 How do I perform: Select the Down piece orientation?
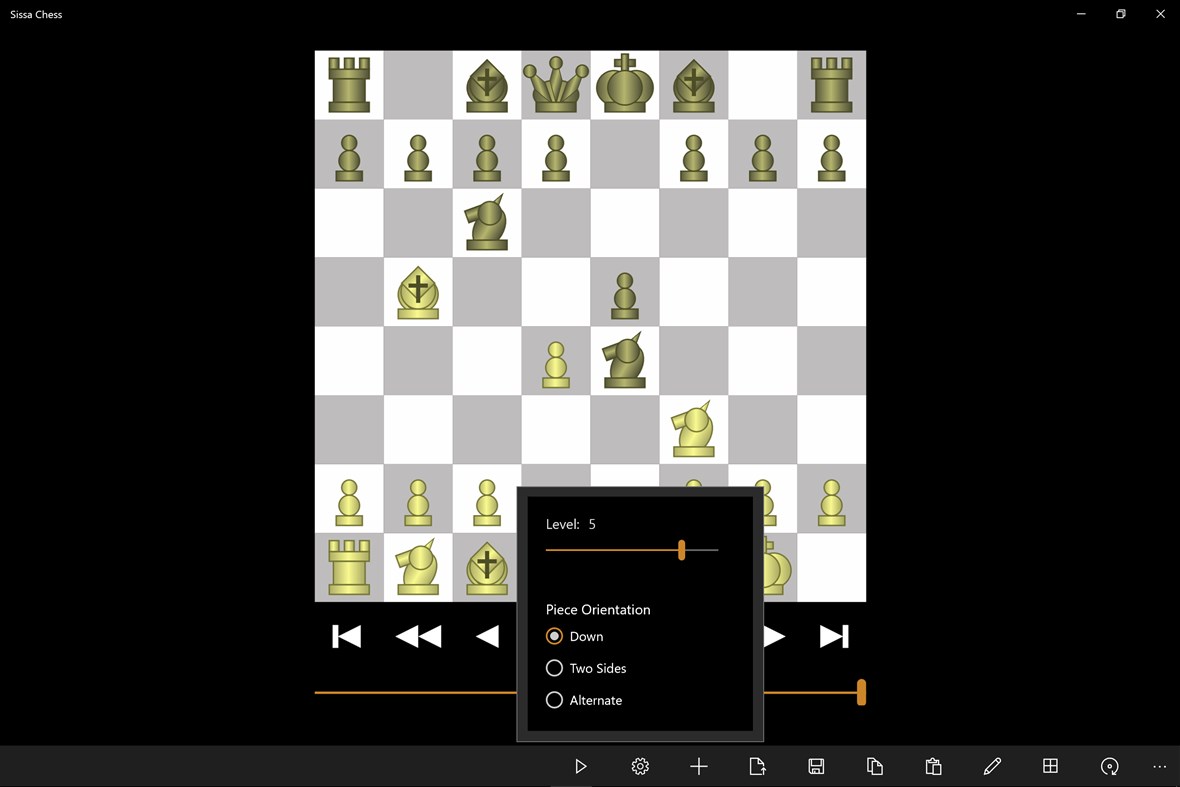coord(555,636)
